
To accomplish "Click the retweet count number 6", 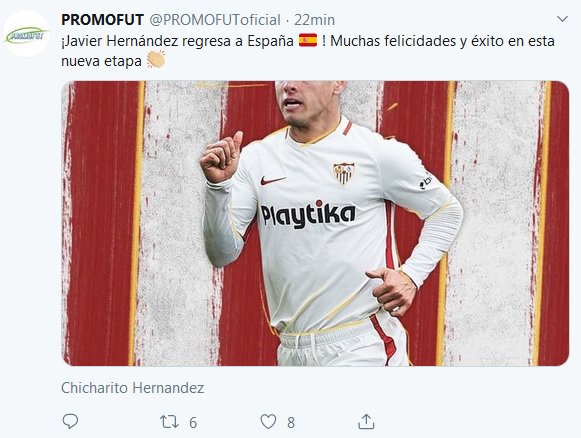I will [x=193, y=422].
